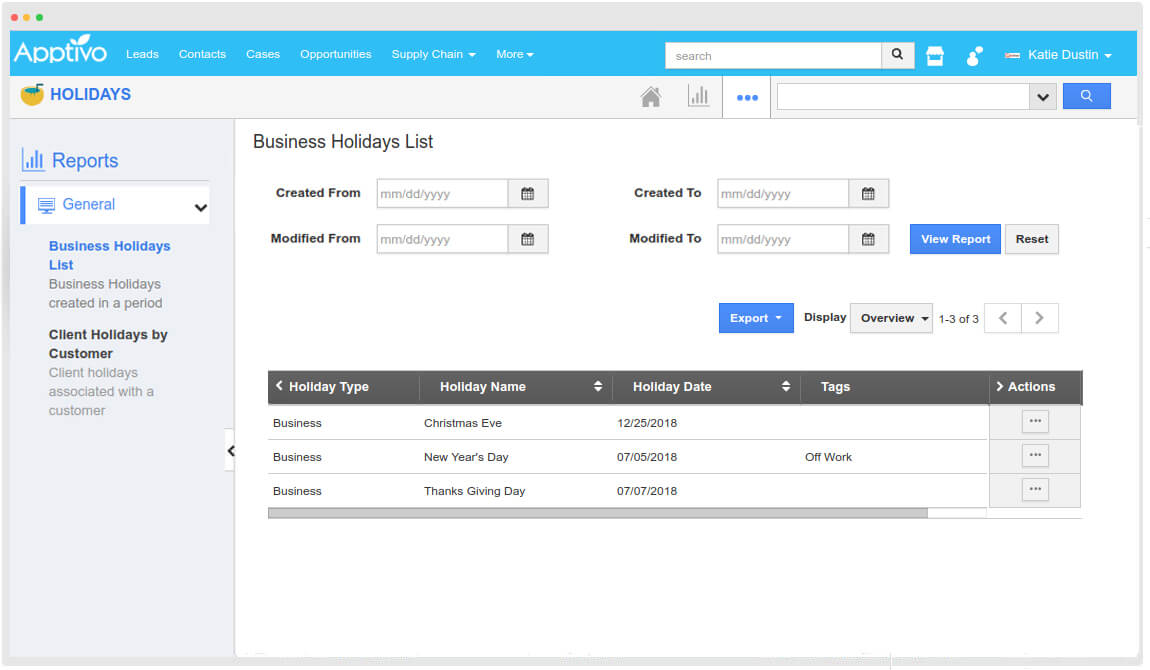
Task: Change Display Overview dropdown
Action: (x=890, y=318)
